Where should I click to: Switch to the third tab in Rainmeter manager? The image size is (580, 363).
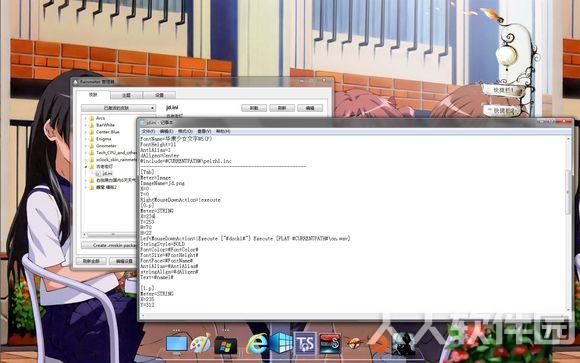point(159,95)
